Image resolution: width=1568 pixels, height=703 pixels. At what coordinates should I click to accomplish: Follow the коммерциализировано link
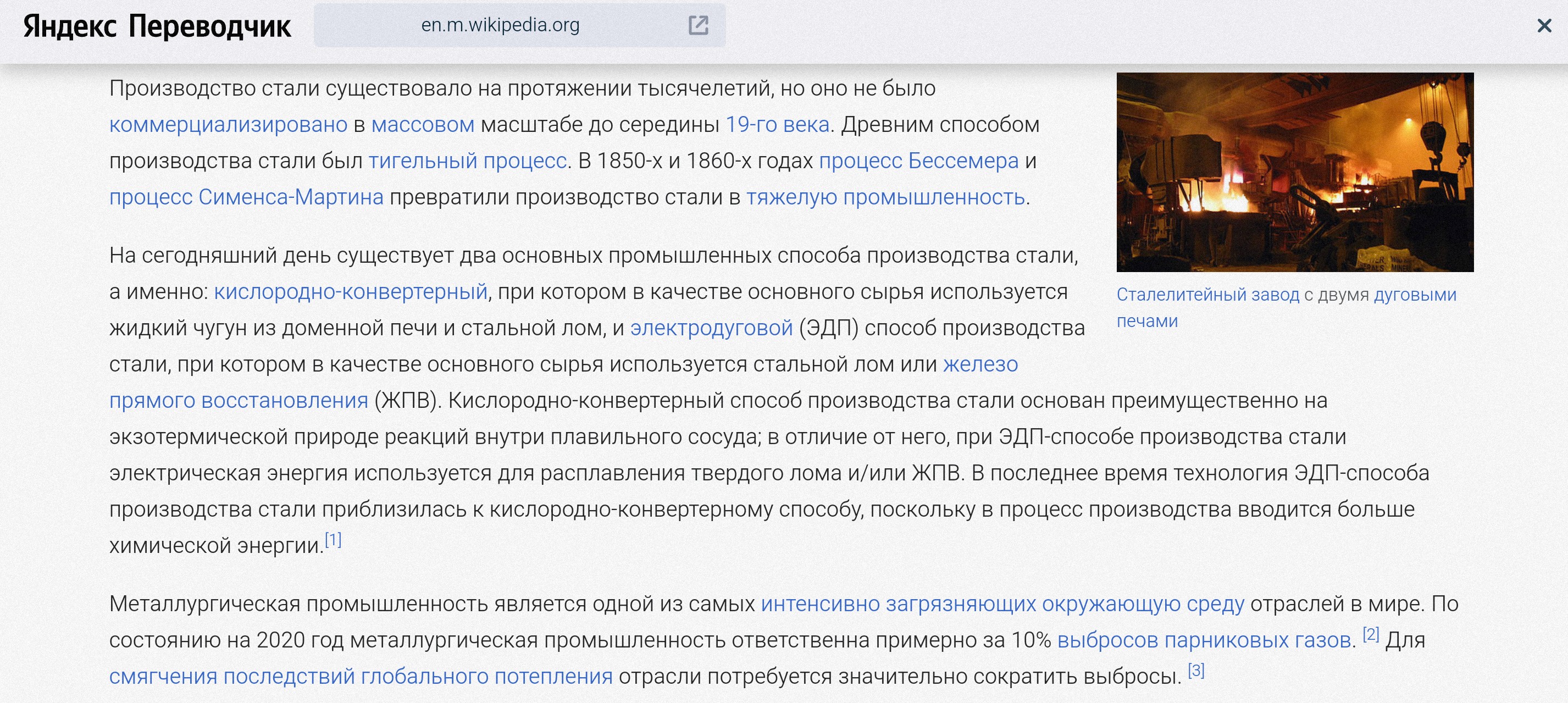228,124
